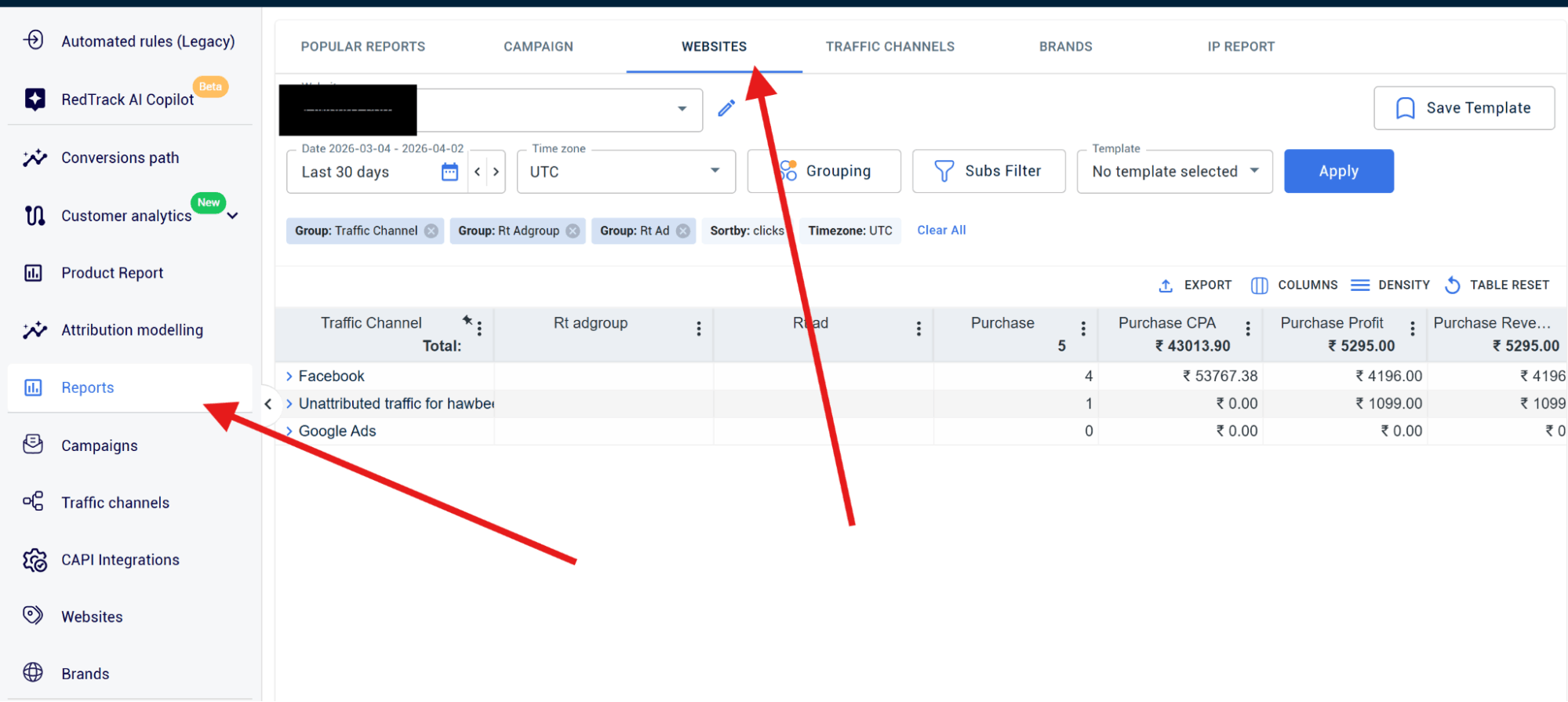Open the website selector dropdown
The width and height of the screenshot is (1568, 702).
click(x=682, y=108)
